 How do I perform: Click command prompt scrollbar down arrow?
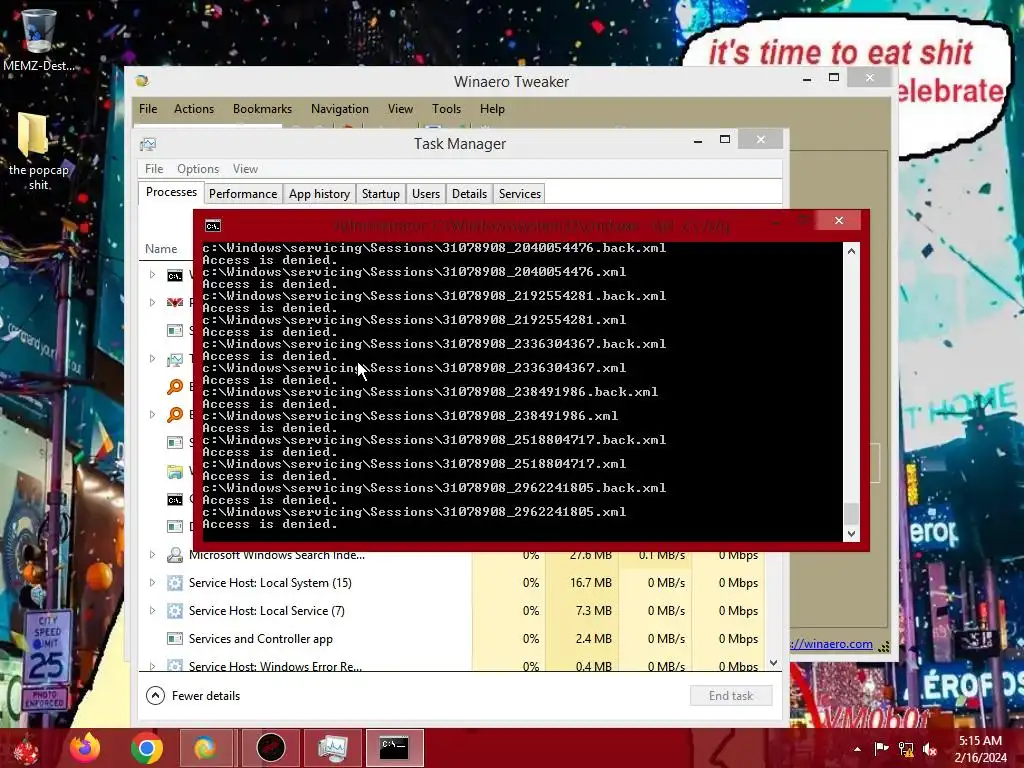click(x=851, y=534)
